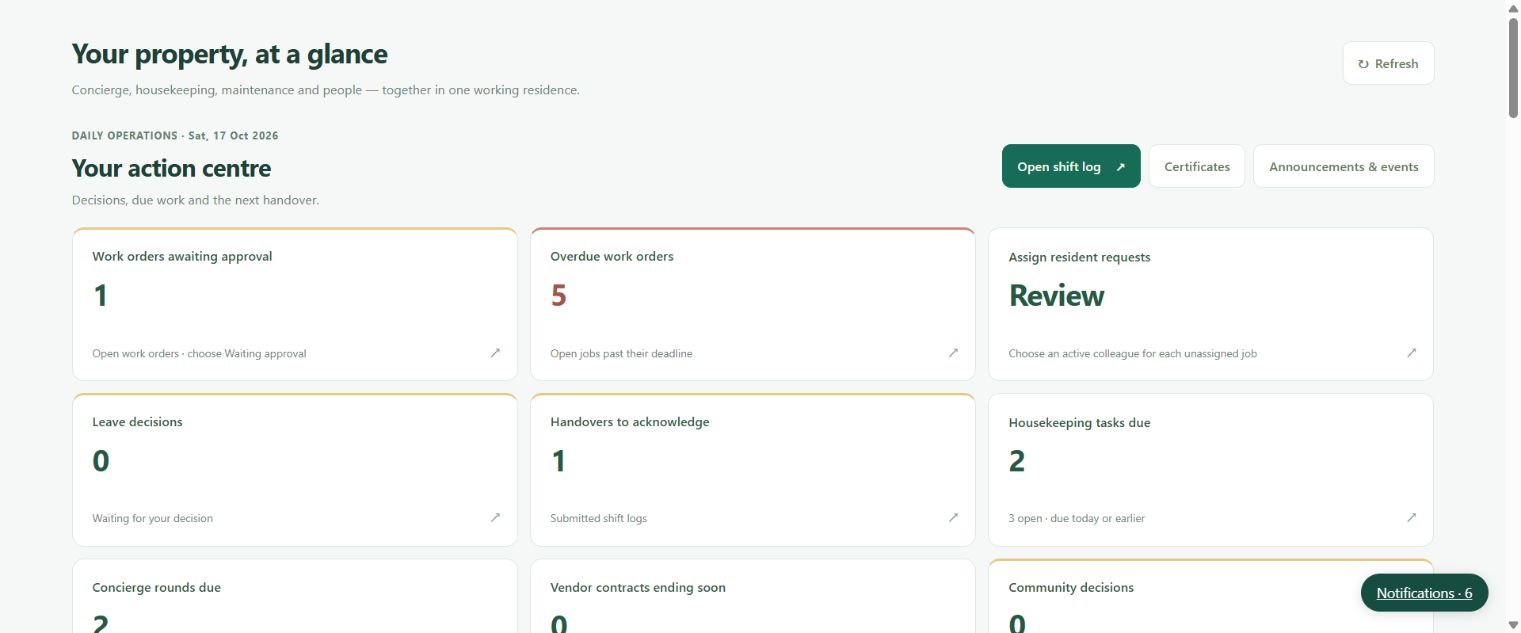1521x633 pixels.
Task: Show the Notifications · 6 panel
Action: [x=1424, y=593]
